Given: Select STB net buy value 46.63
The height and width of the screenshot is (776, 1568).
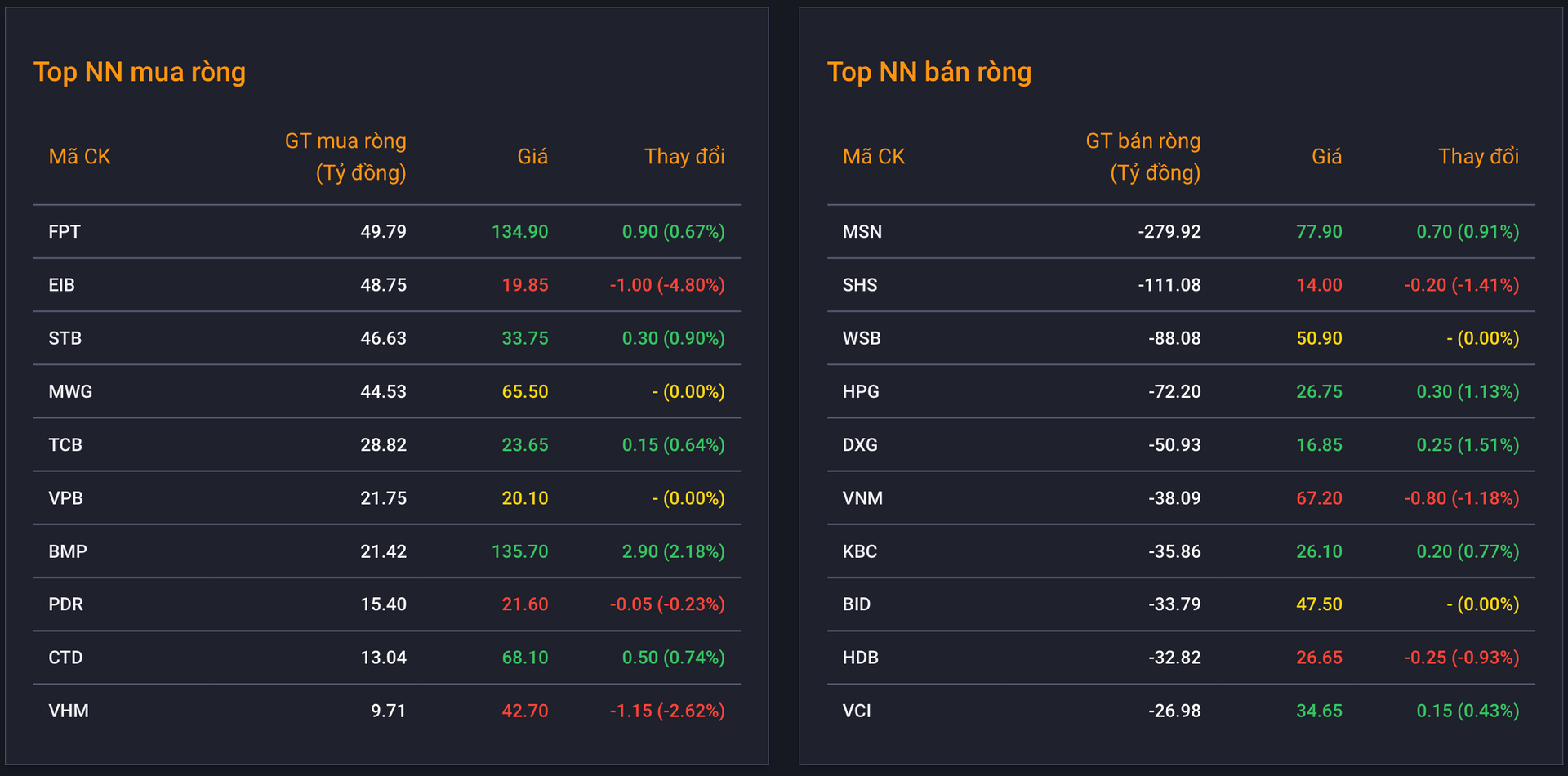Looking at the screenshot, I should click(x=383, y=338).
